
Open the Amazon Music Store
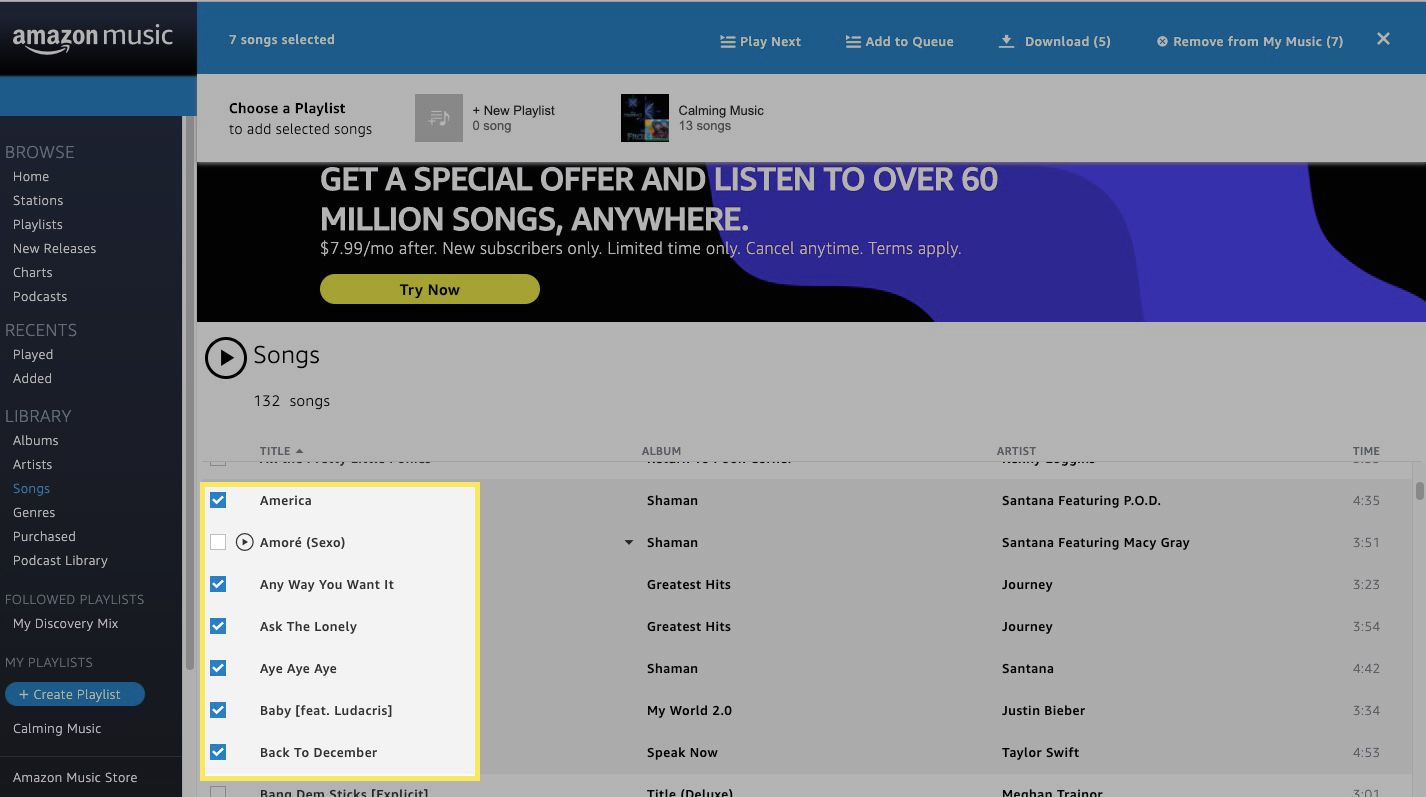click(x=75, y=777)
